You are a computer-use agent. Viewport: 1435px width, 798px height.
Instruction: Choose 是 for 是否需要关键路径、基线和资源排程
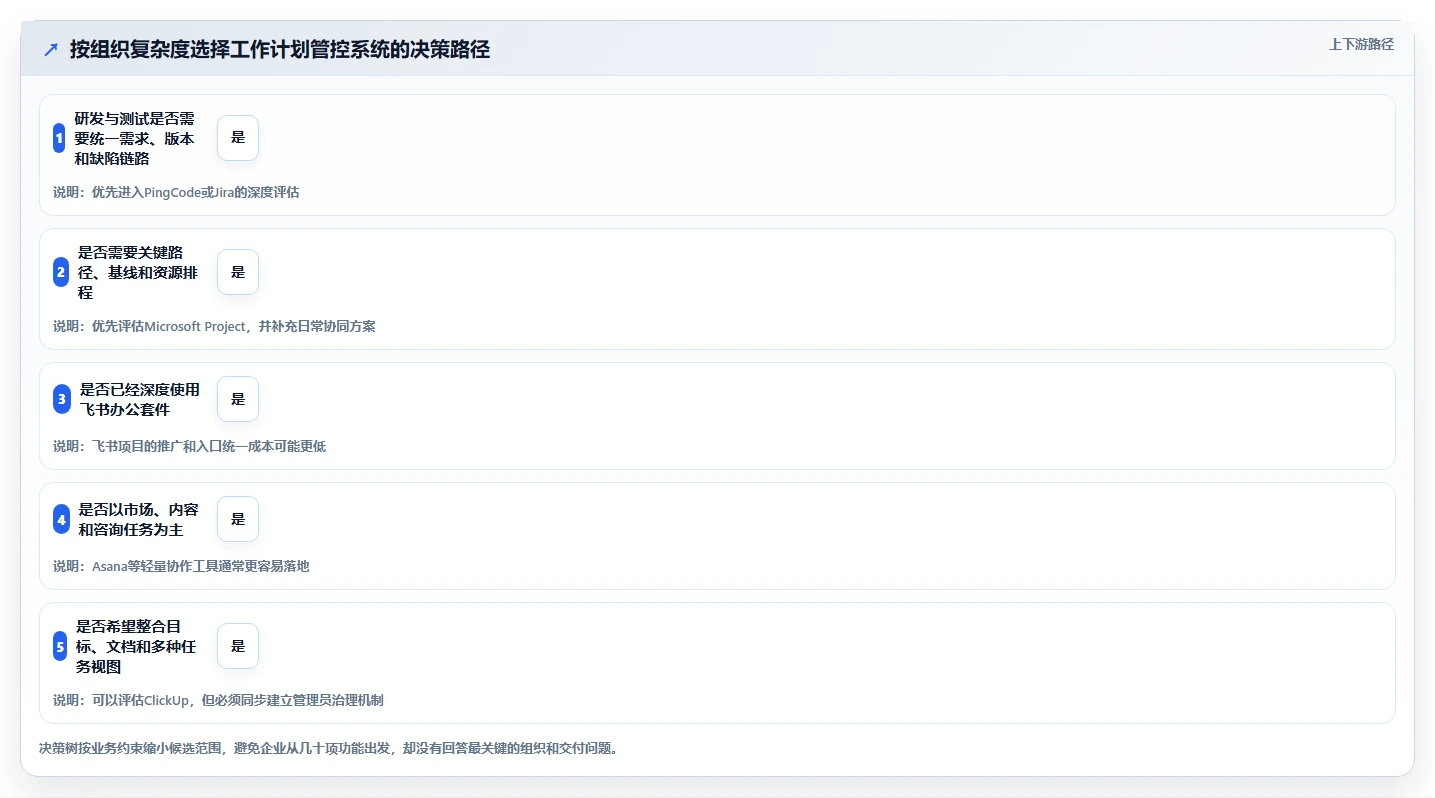(x=238, y=272)
